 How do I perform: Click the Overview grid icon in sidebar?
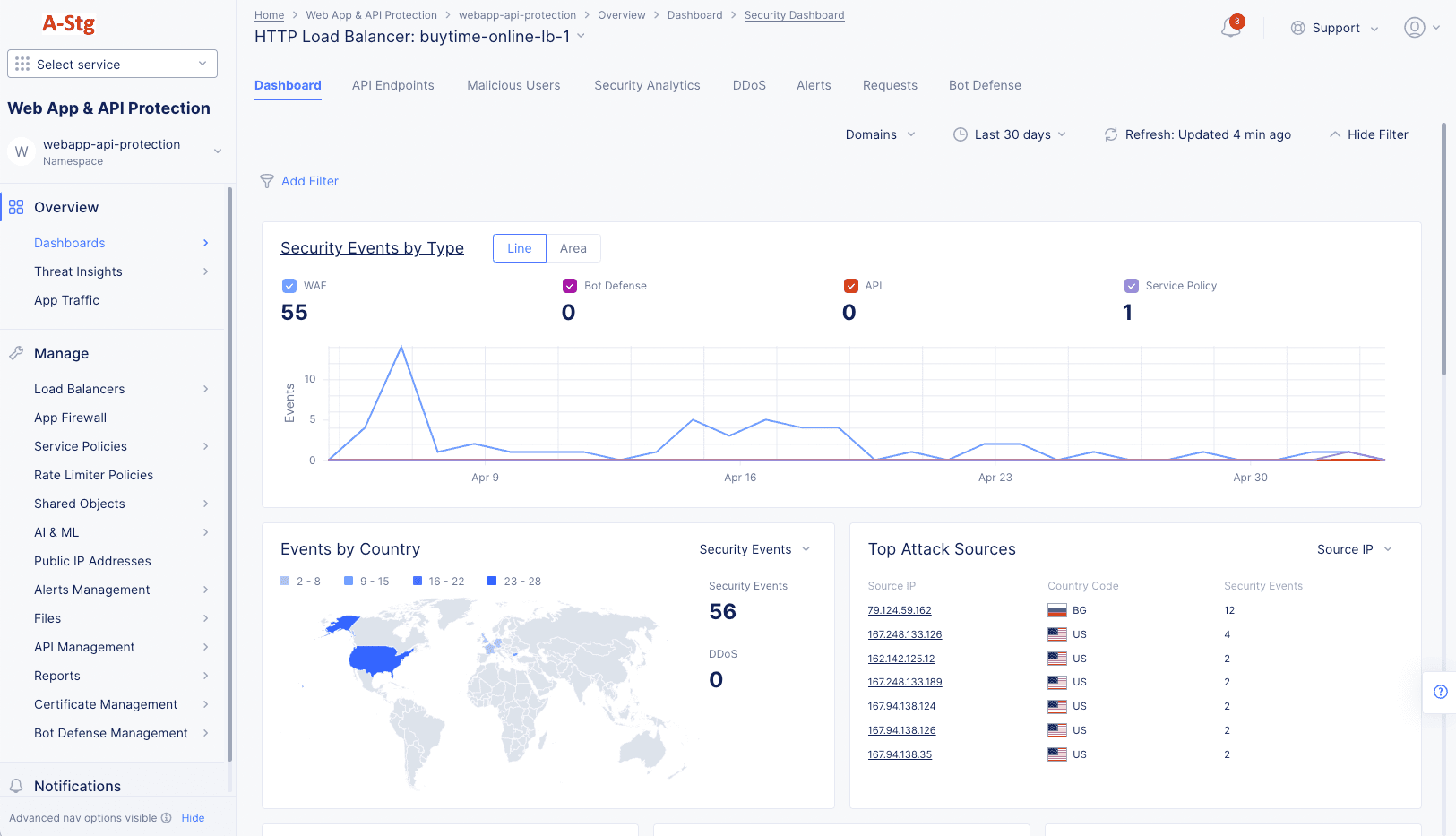pyautogui.click(x=16, y=208)
